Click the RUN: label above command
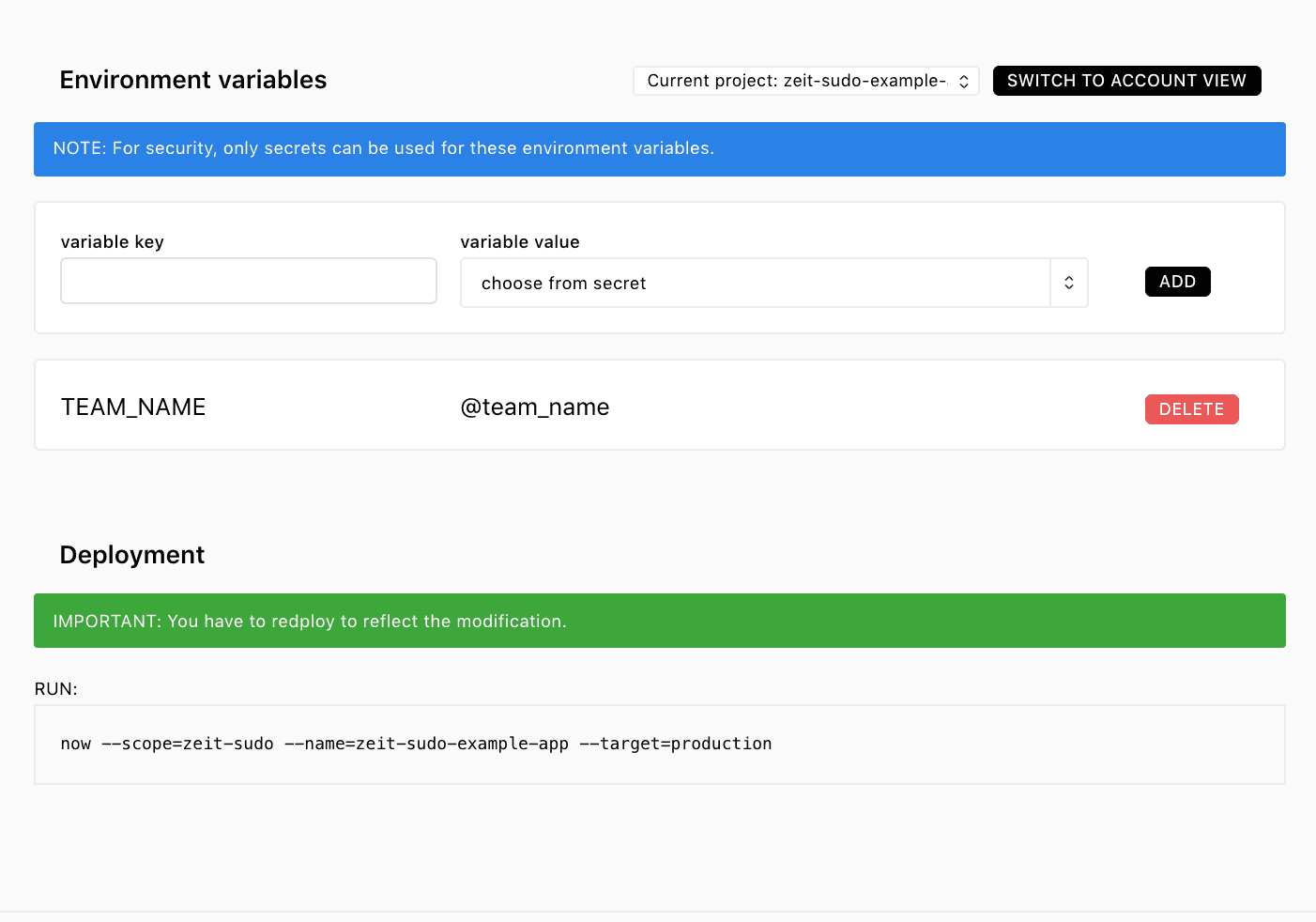Screen dimensions: 1316x922 (x=56, y=689)
